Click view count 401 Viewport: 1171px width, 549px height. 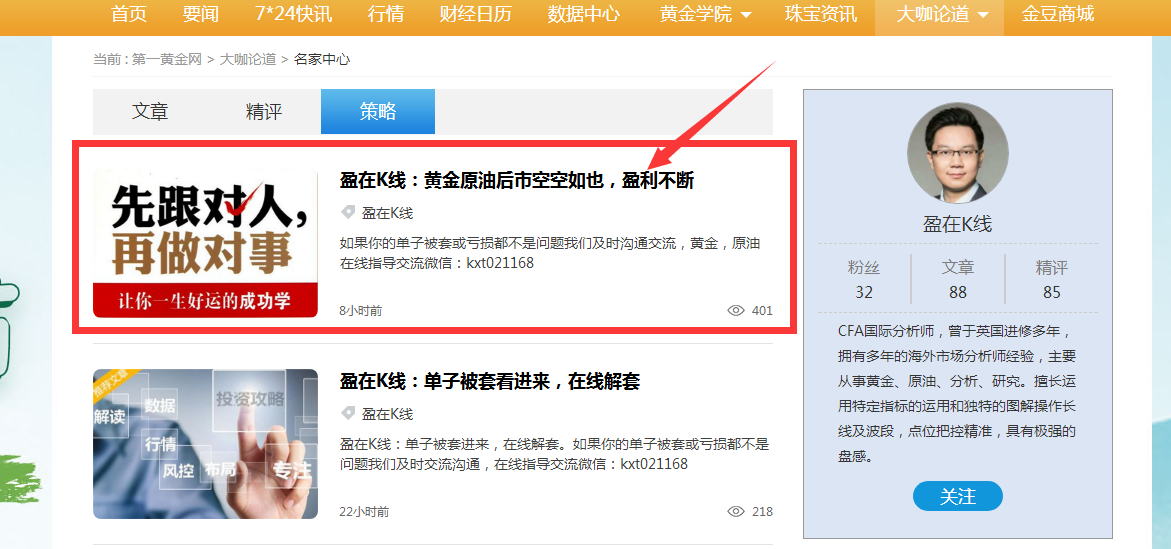[x=762, y=311]
